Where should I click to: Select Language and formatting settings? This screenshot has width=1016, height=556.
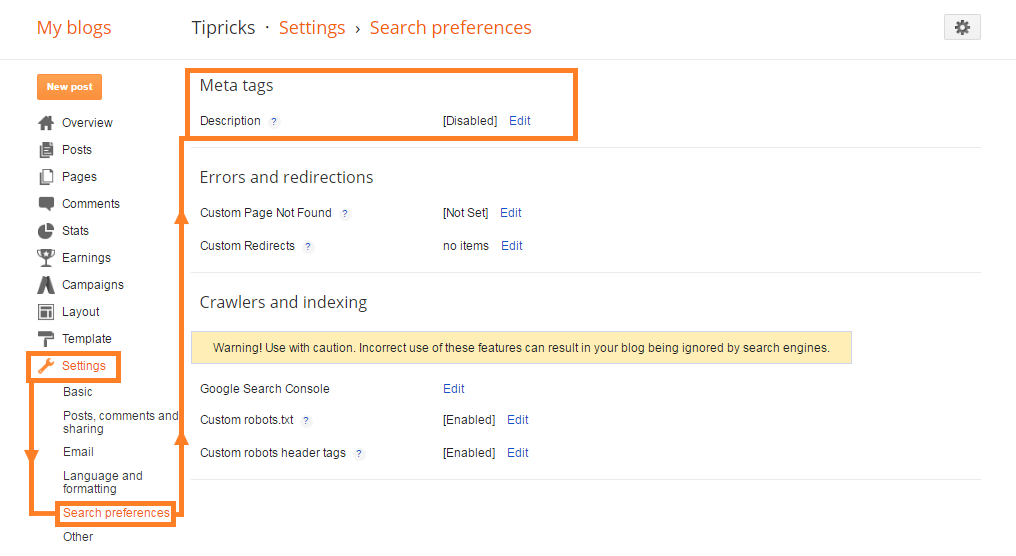pyautogui.click(x=102, y=482)
